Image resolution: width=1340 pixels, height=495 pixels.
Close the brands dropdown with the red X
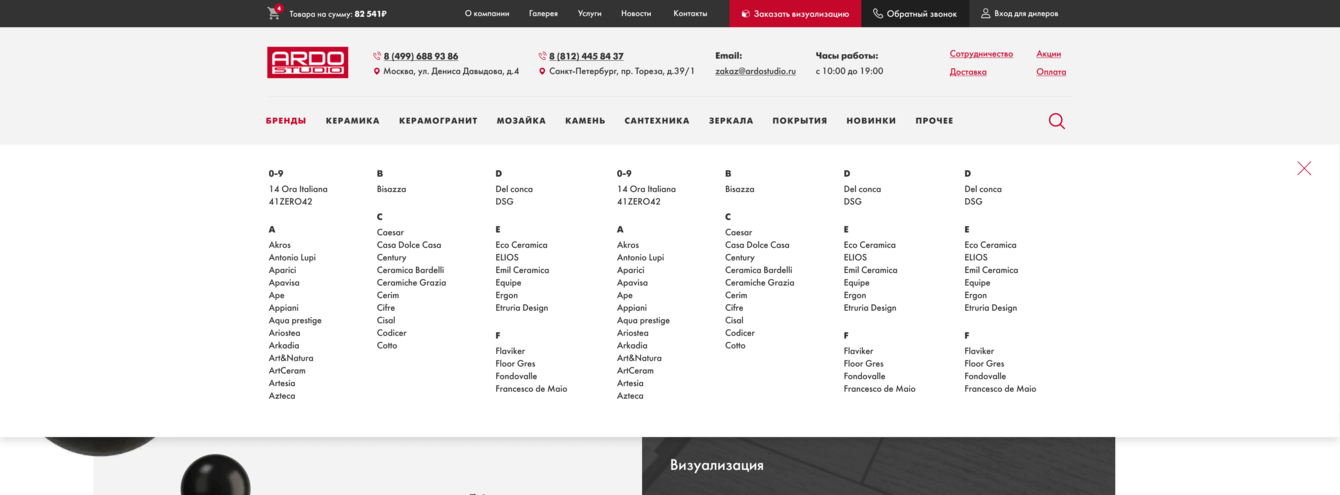[x=1304, y=168]
